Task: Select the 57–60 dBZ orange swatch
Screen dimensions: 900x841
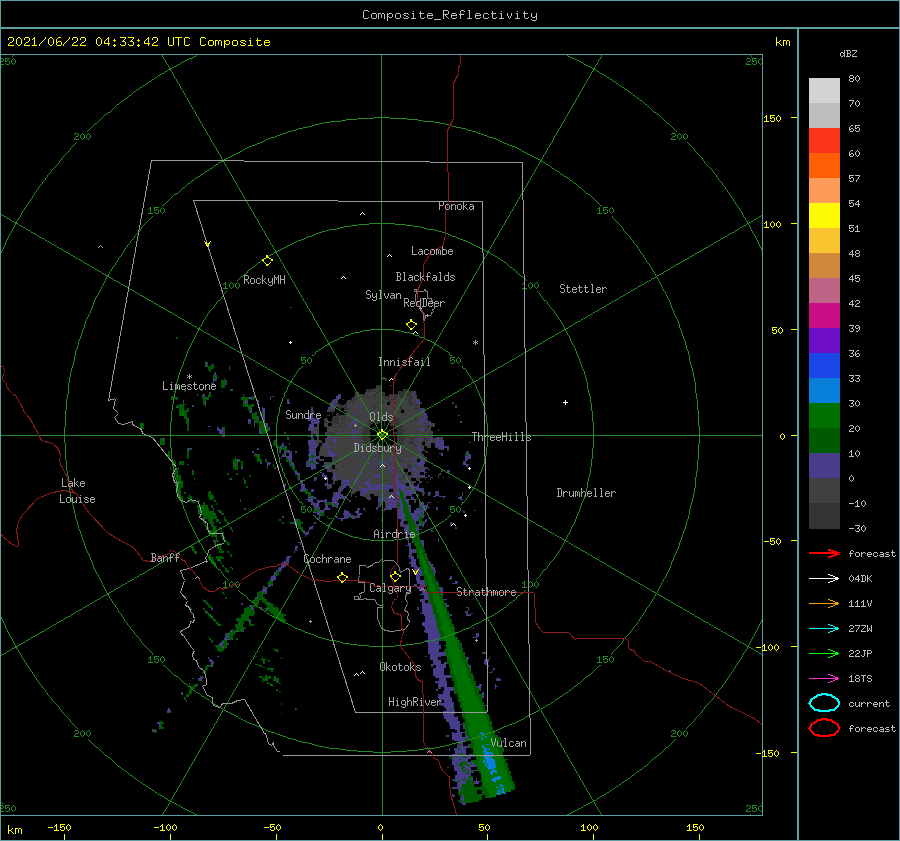Action: coord(824,165)
